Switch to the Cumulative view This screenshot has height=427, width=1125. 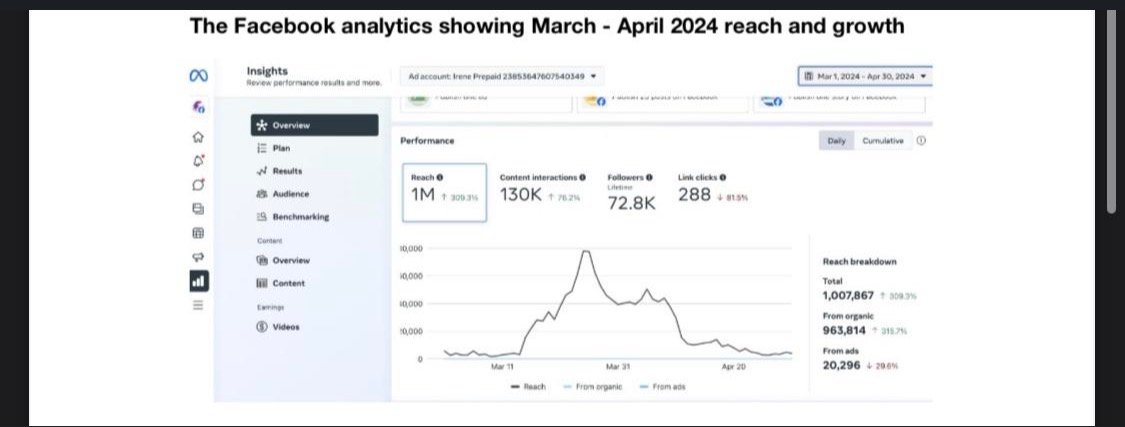click(x=882, y=141)
